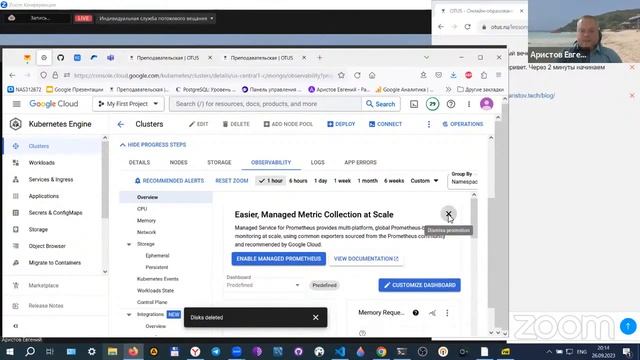
Task: Click Customize Dashboard button
Action: point(420,285)
